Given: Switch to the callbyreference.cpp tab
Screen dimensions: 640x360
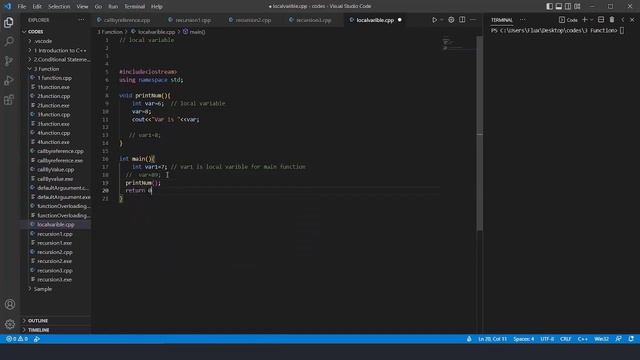Looking at the screenshot, I should (x=127, y=20).
